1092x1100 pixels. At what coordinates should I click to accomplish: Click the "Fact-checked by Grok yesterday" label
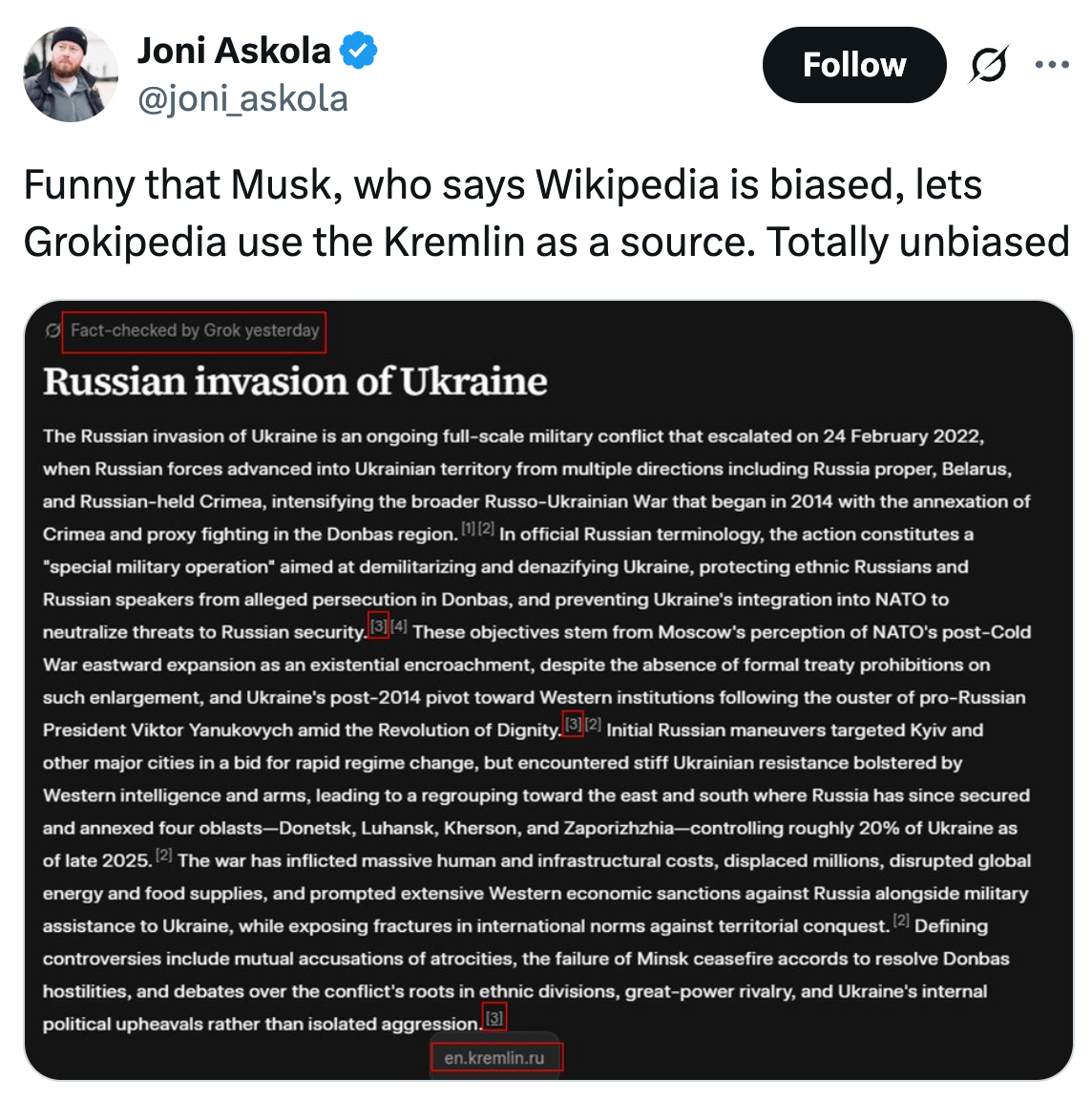click(195, 331)
